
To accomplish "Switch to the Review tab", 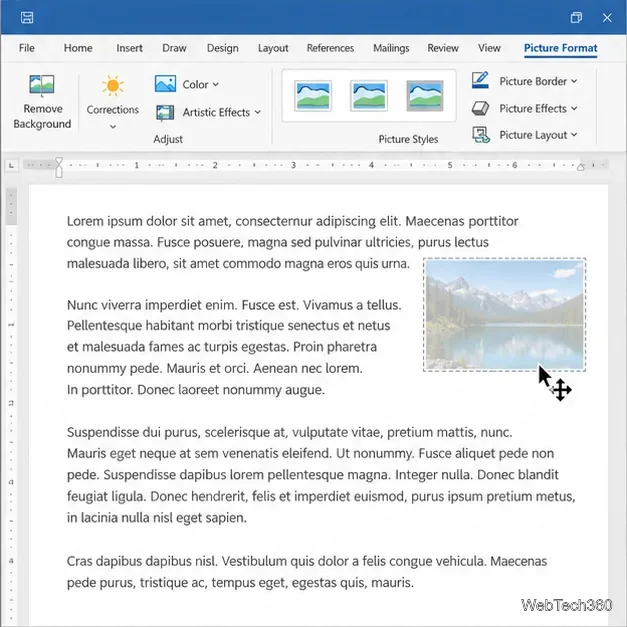I will (x=443, y=48).
